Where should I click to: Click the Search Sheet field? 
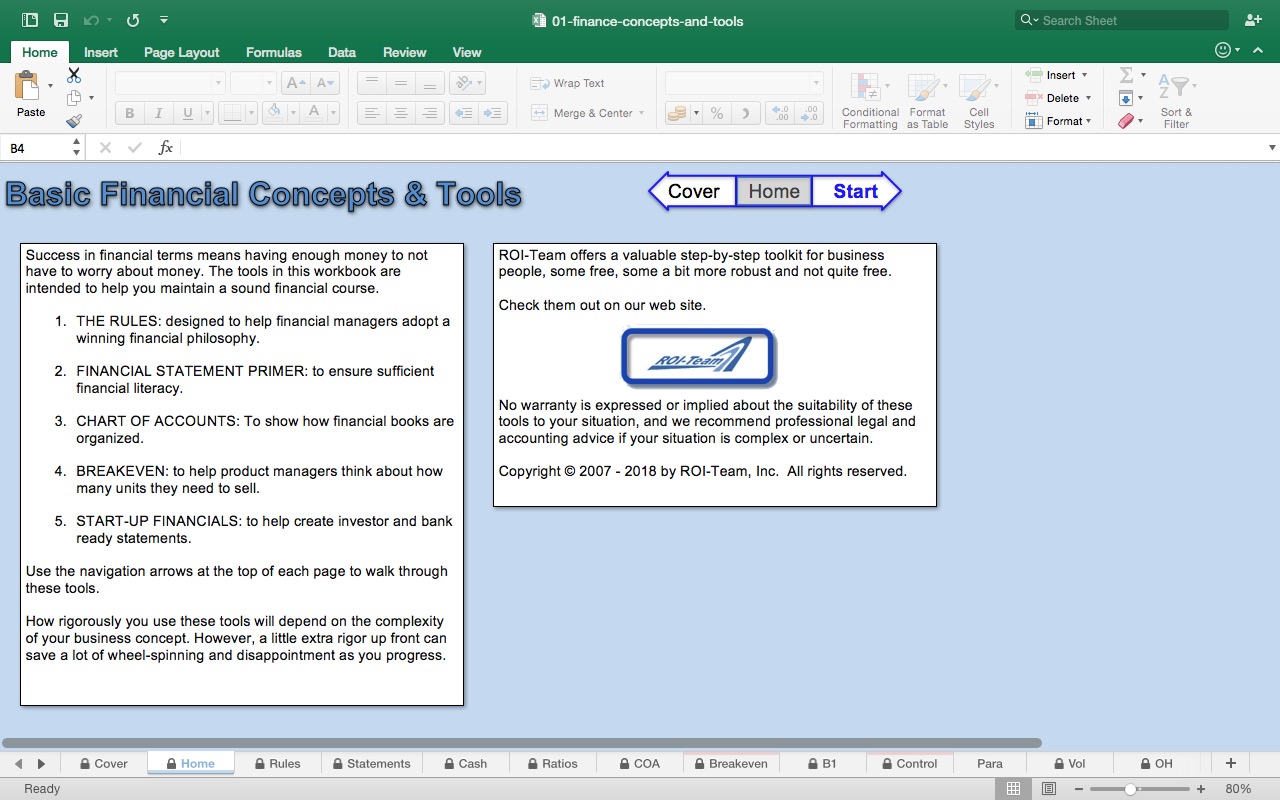[x=1120, y=19]
